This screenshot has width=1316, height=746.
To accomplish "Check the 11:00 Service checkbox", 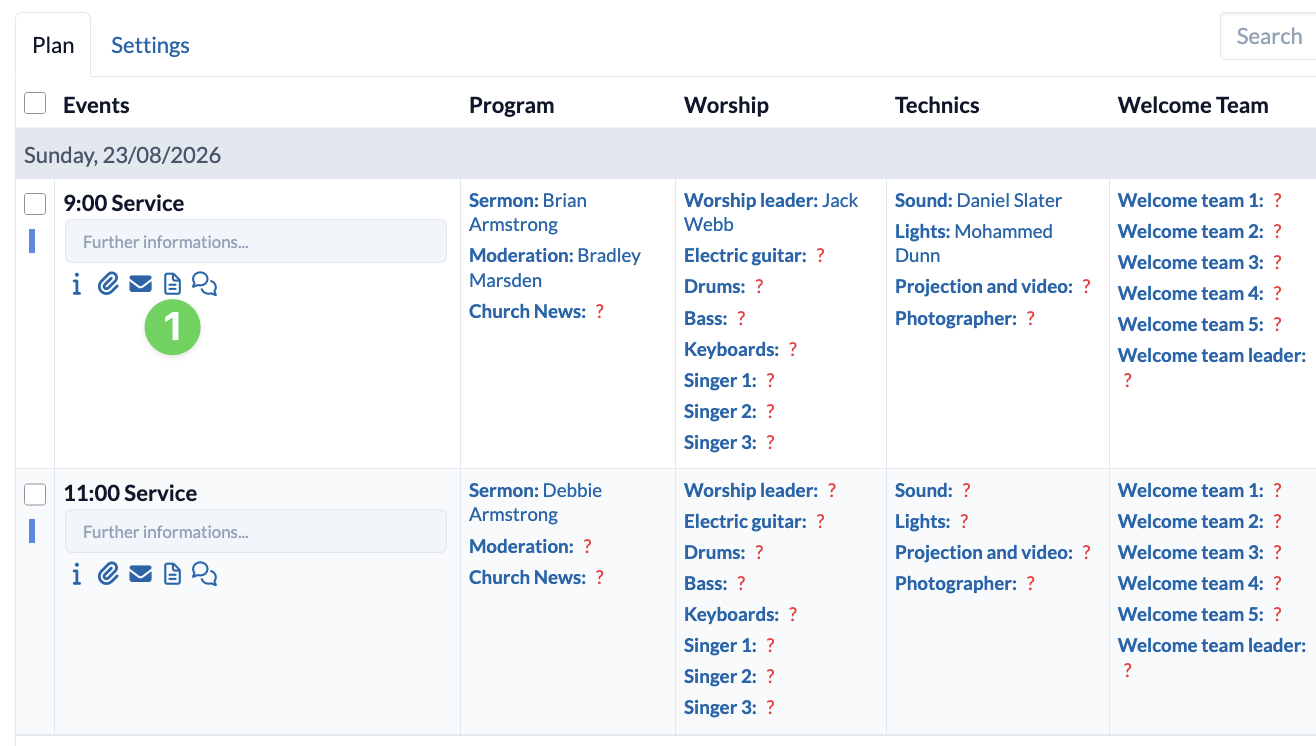I will tap(35, 494).
